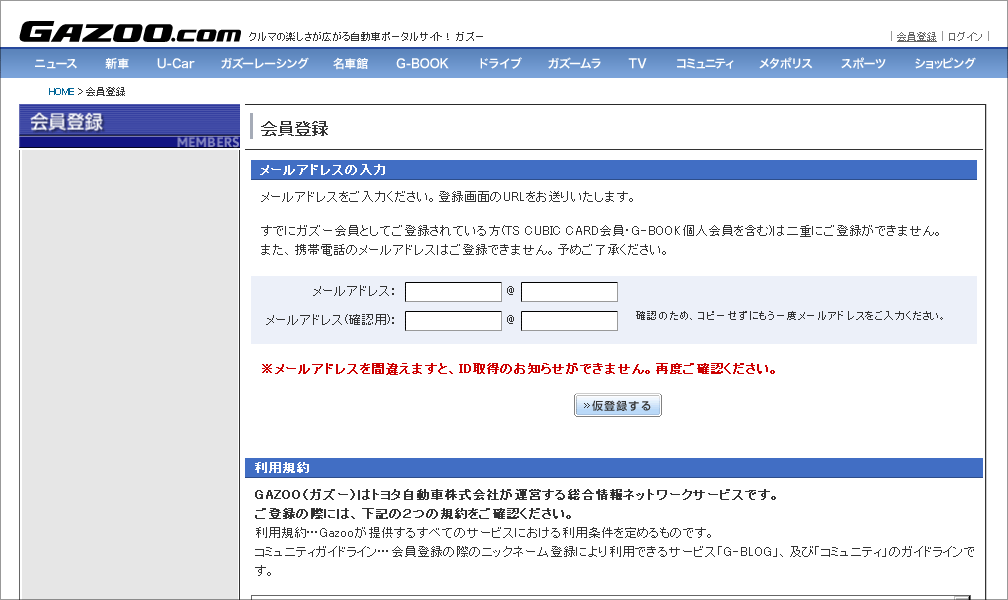Click the 利用規約 section header
The height and width of the screenshot is (600, 1008).
614,468
